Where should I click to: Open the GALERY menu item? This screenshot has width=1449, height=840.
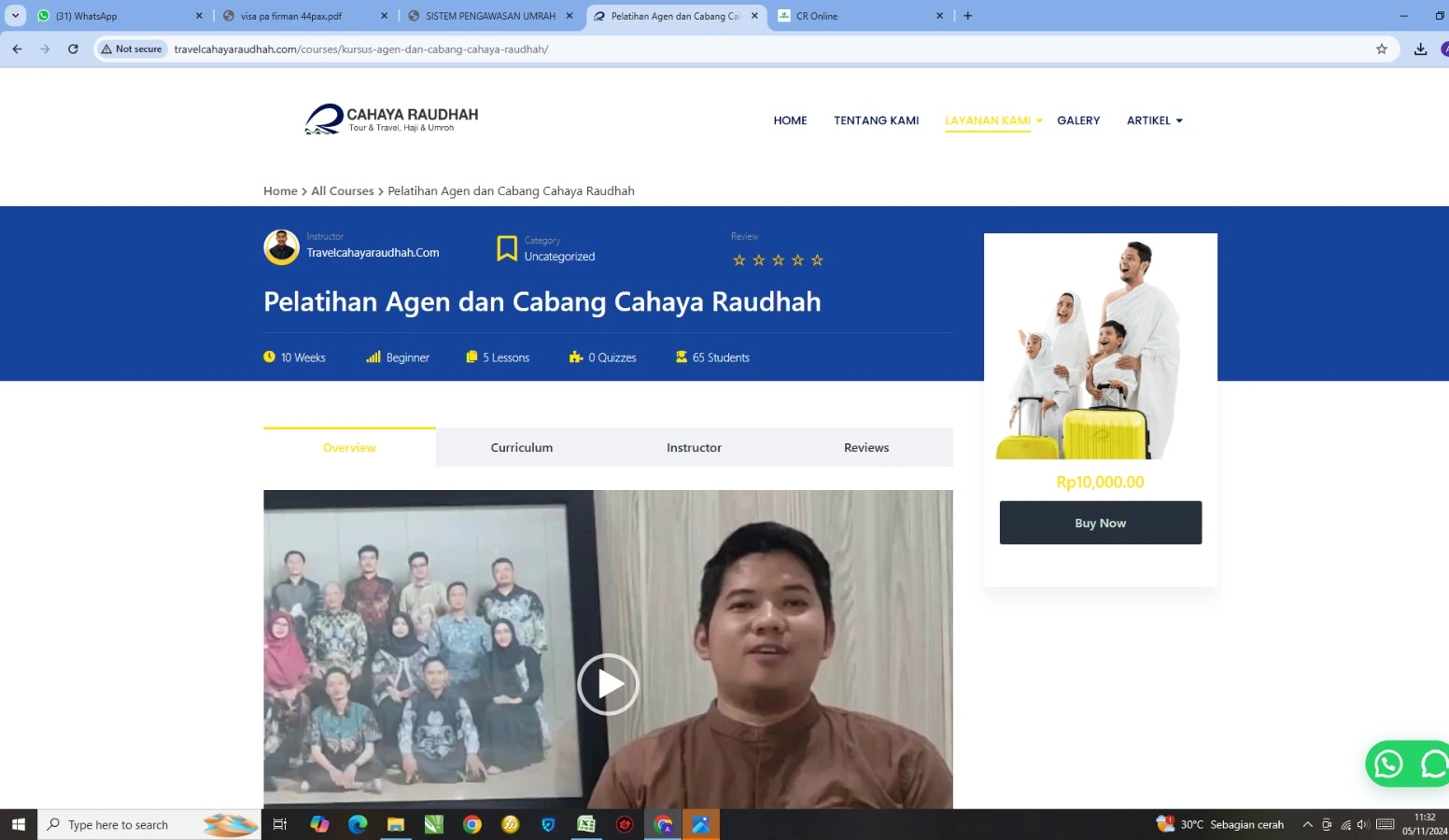click(1078, 120)
